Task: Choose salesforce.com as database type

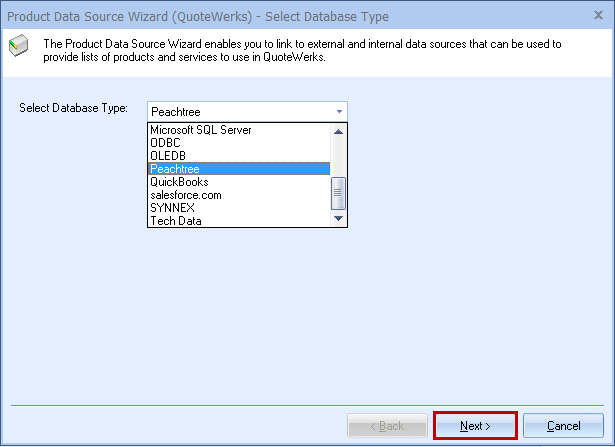Action: click(239, 195)
